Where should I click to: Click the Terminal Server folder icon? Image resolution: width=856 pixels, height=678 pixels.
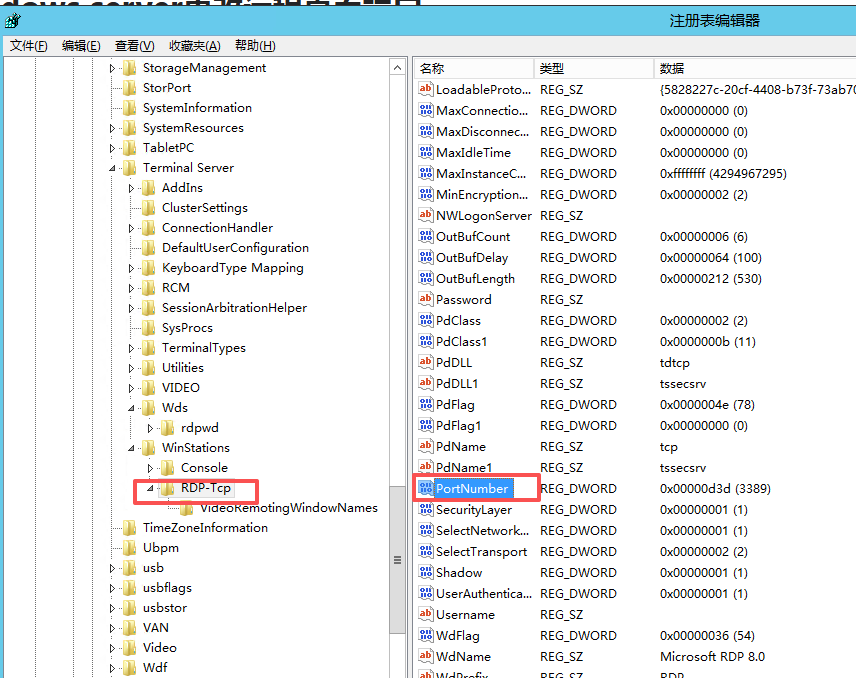click(129, 168)
